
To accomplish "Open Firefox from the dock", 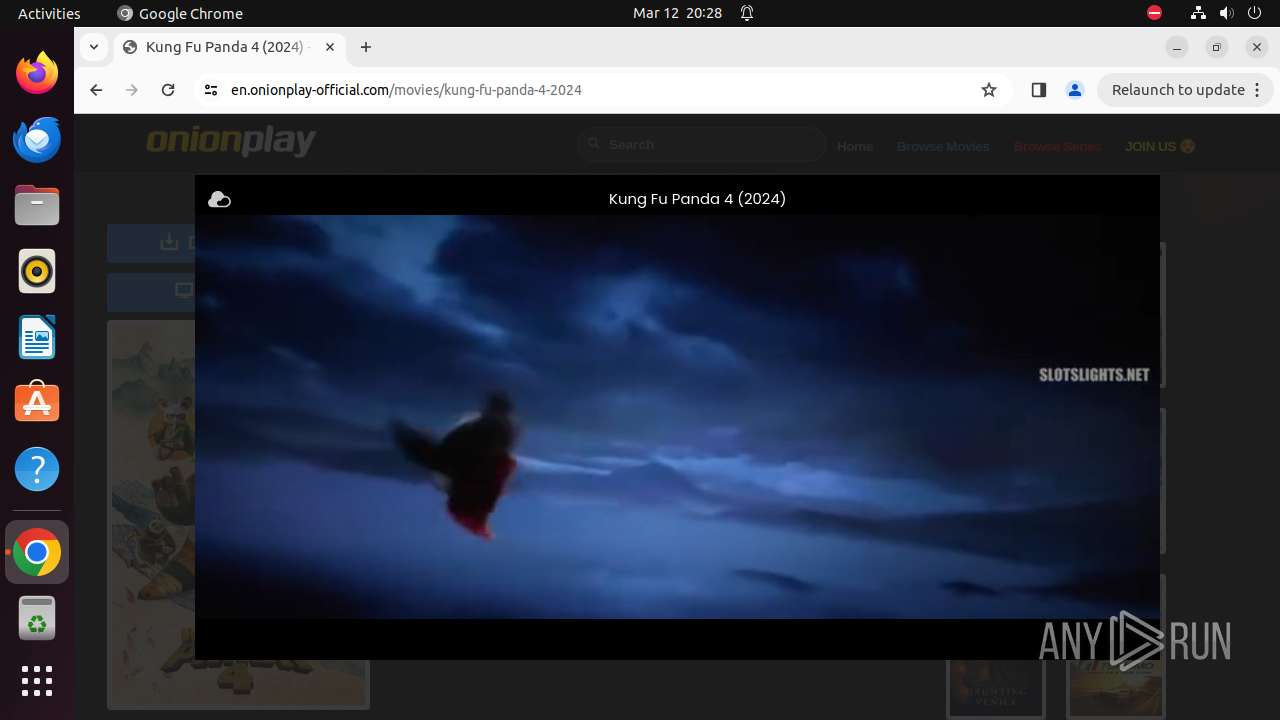I will [37, 73].
